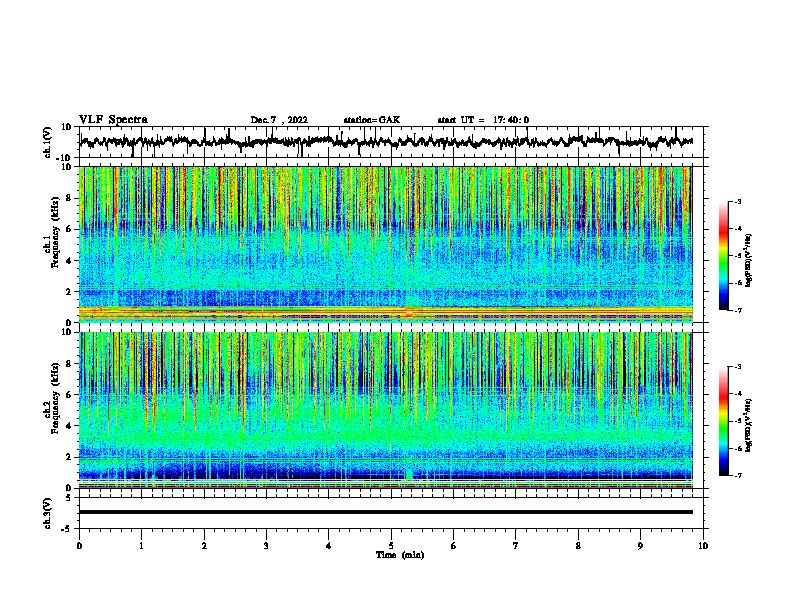Click the ch.1 spectrogram color scale bar
Screen dimensions: 792x612
(723, 256)
